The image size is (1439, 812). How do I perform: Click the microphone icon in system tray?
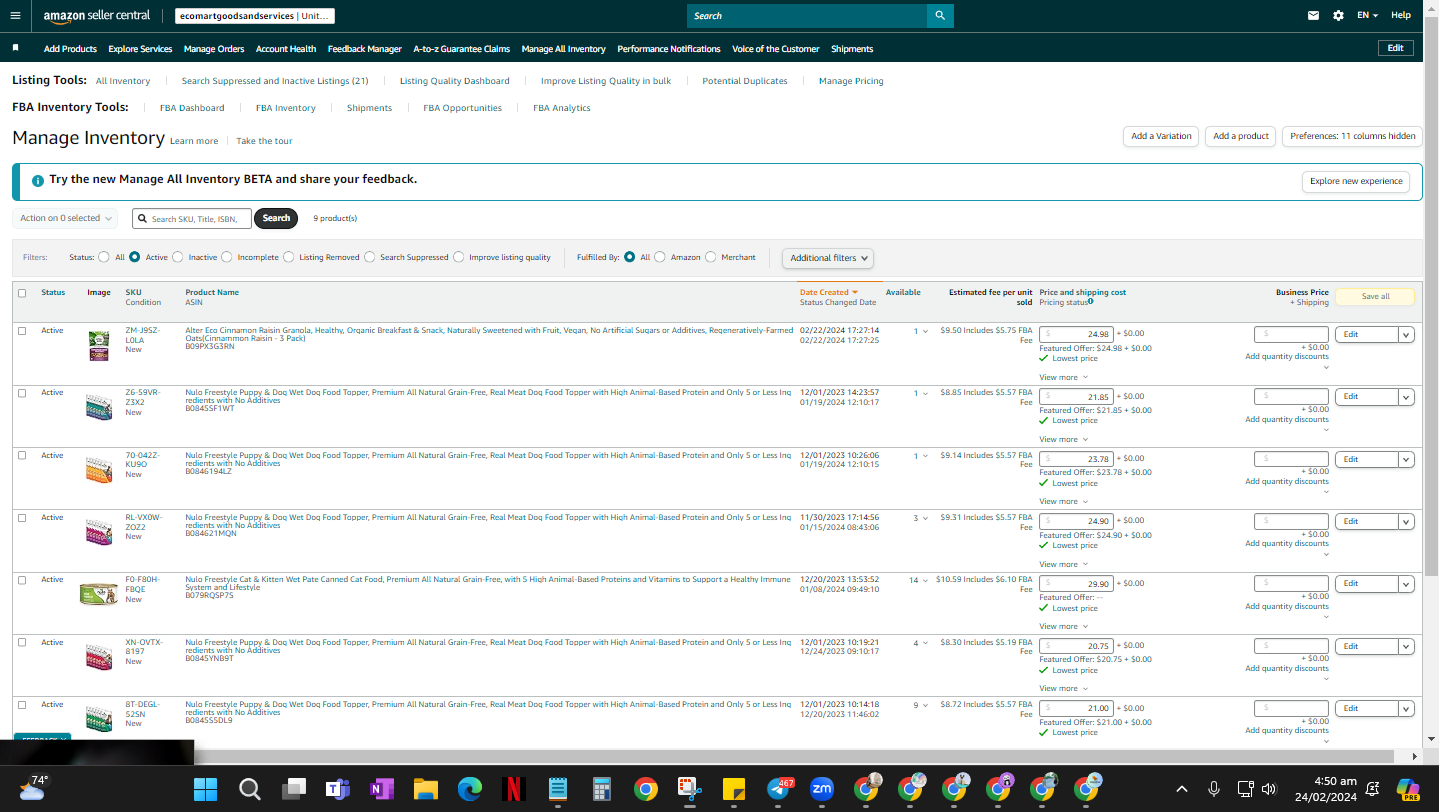1214,789
